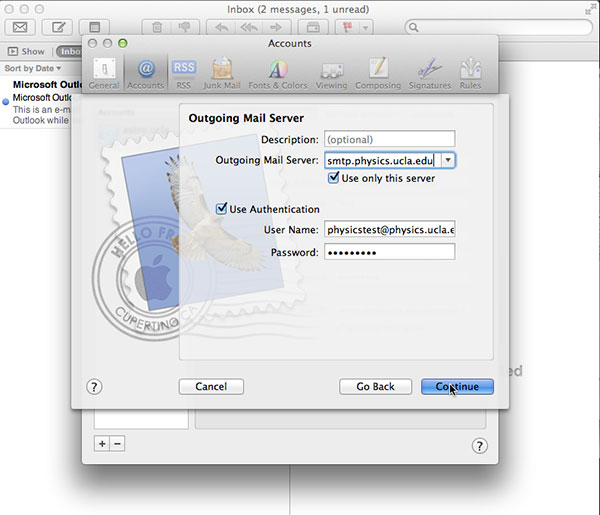600x515 pixels.
Task: Select the Inbox favorites pill
Action: click(70, 51)
